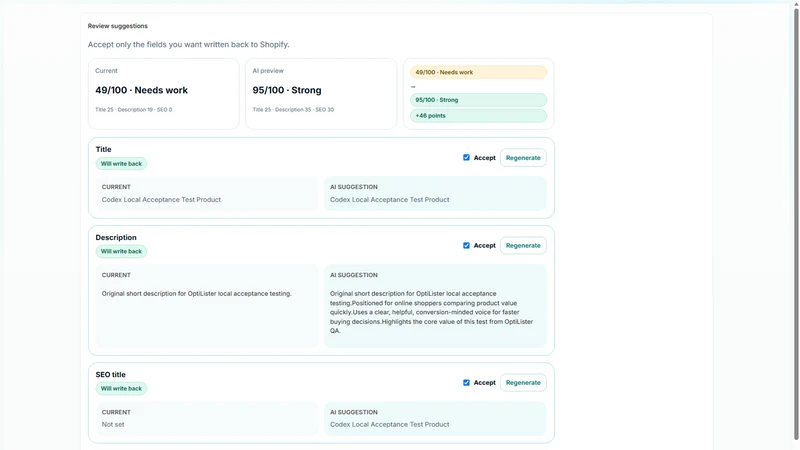Click the 'Description' section heading

[116, 238]
